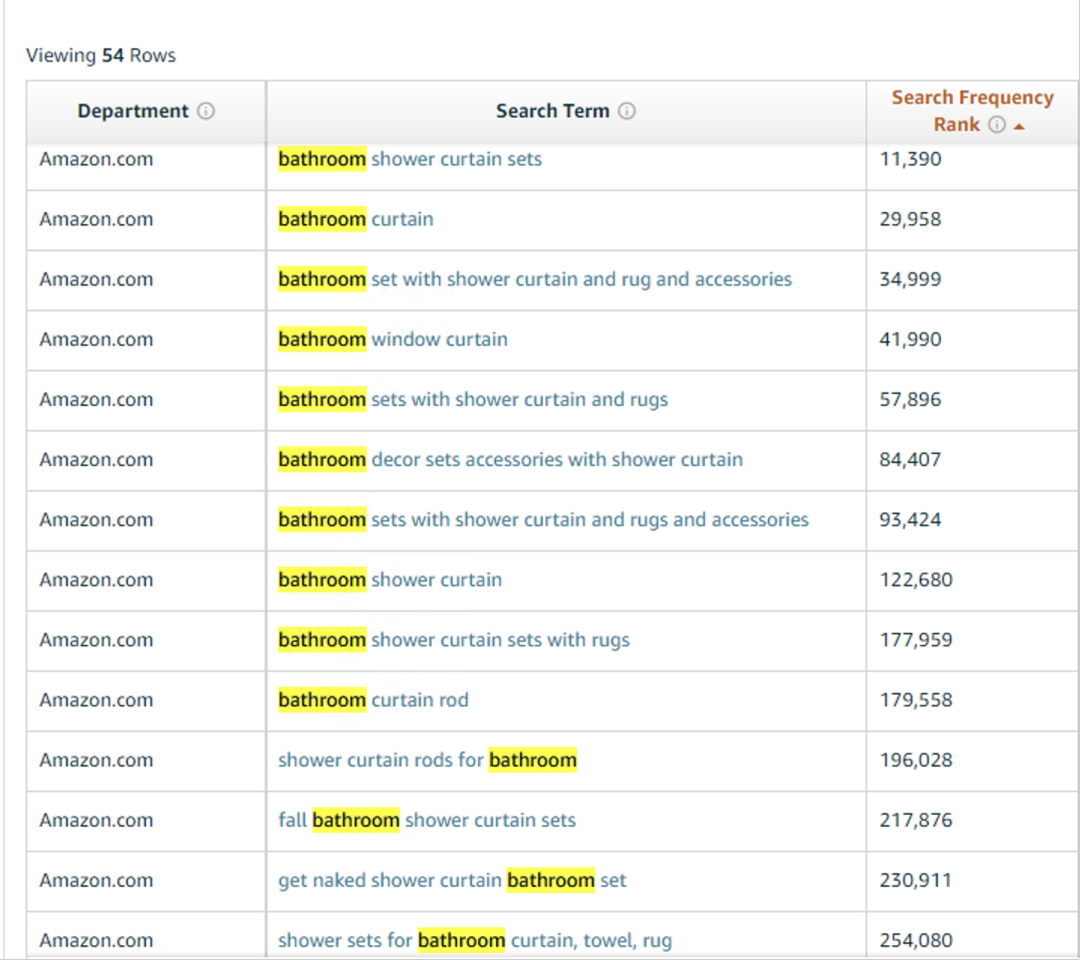Select the rank value 84,407
The image size is (1080, 960).
[x=911, y=459]
